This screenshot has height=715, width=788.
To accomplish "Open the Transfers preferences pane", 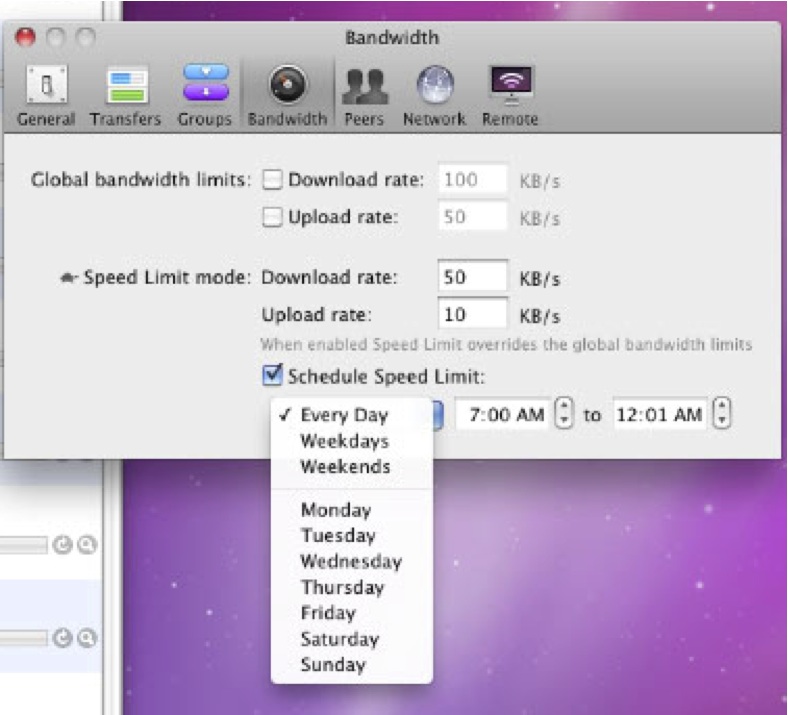I will tap(126, 95).
